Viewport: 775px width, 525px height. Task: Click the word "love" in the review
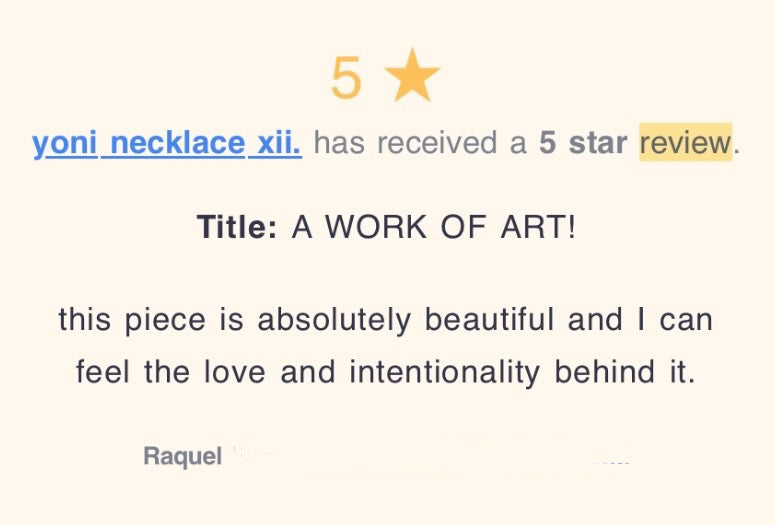[x=236, y=373]
